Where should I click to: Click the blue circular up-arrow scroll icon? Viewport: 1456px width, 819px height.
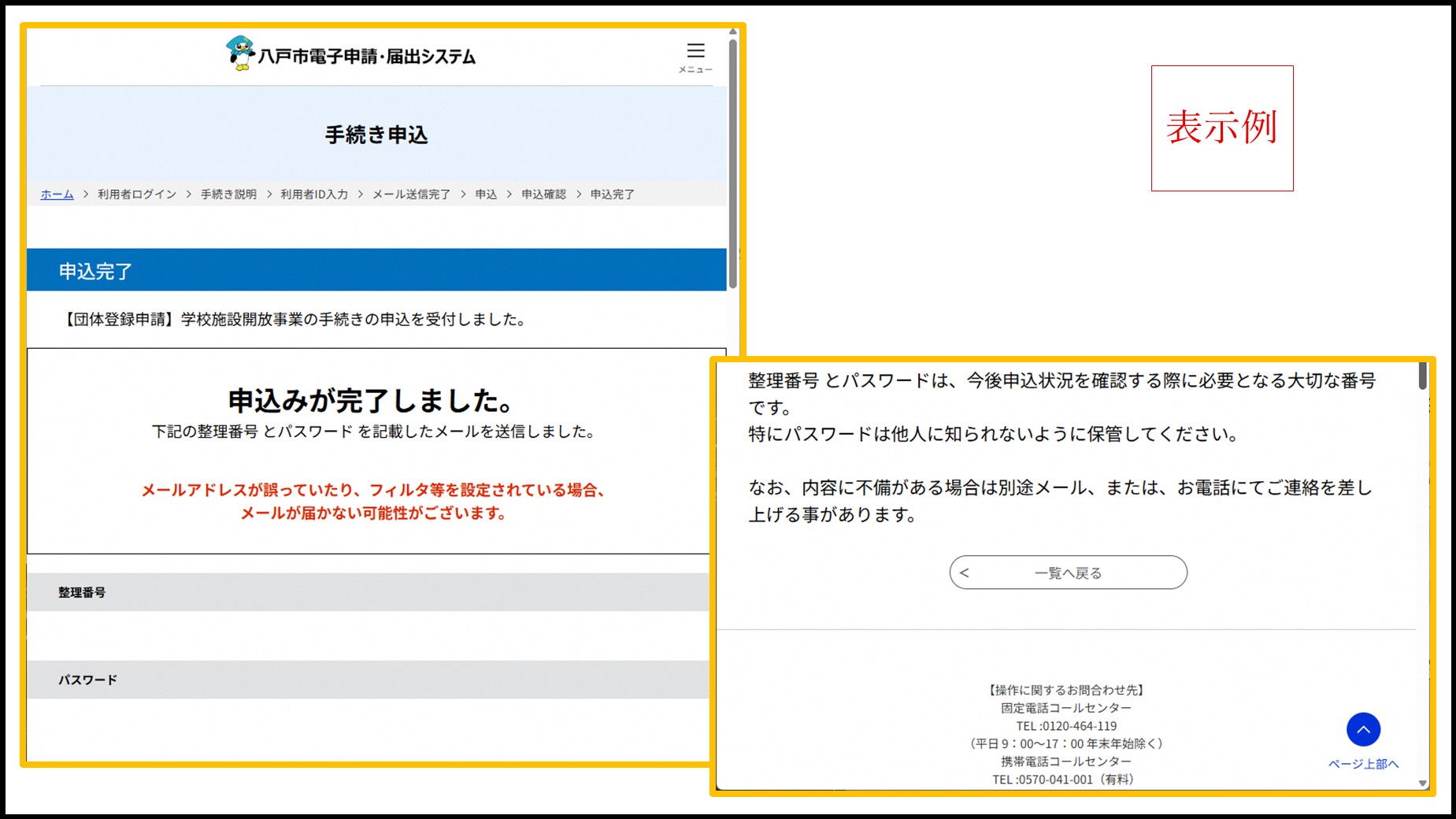click(x=1364, y=729)
